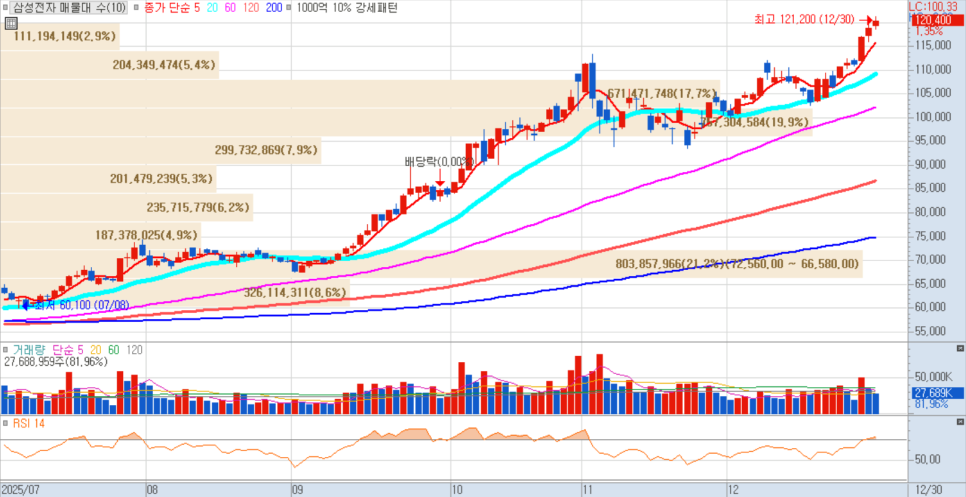Select the 1000억 10% 강세패턴 indicator label
This screenshot has height=497, width=966.
click(347, 8)
